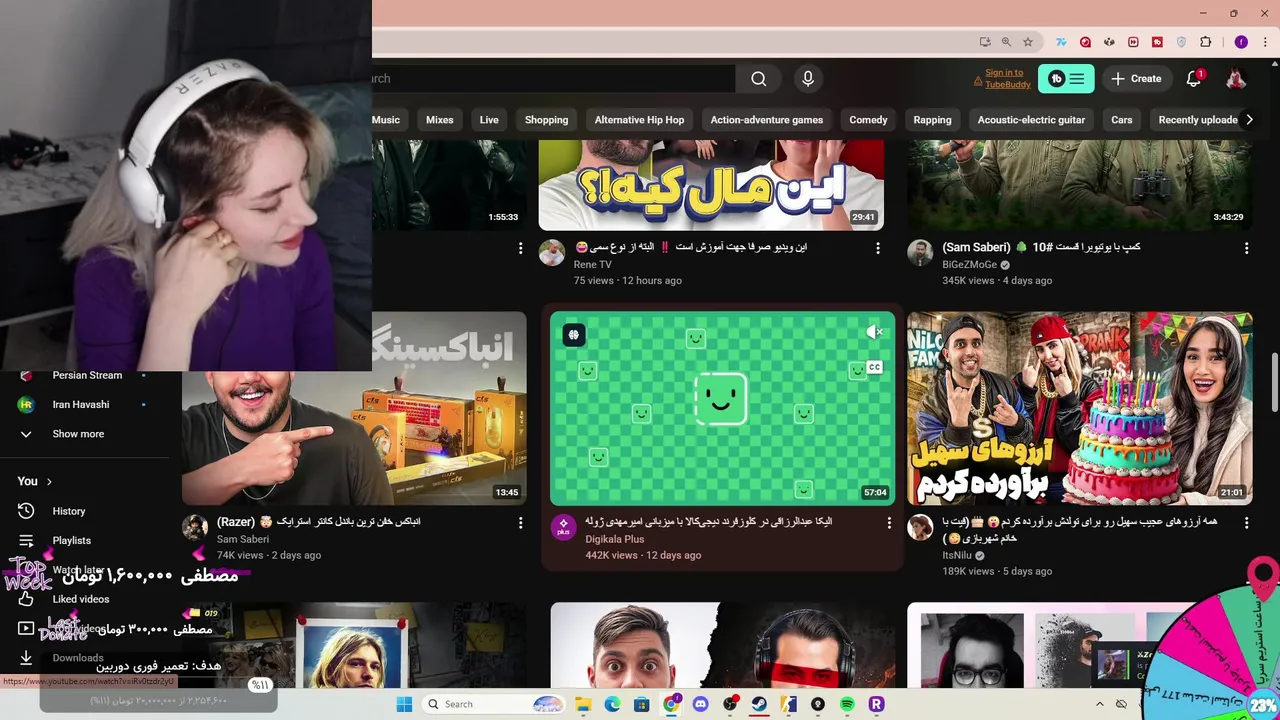Click the browser zoom magnifier icon
This screenshot has width=1280, height=720.
click(x=1006, y=42)
